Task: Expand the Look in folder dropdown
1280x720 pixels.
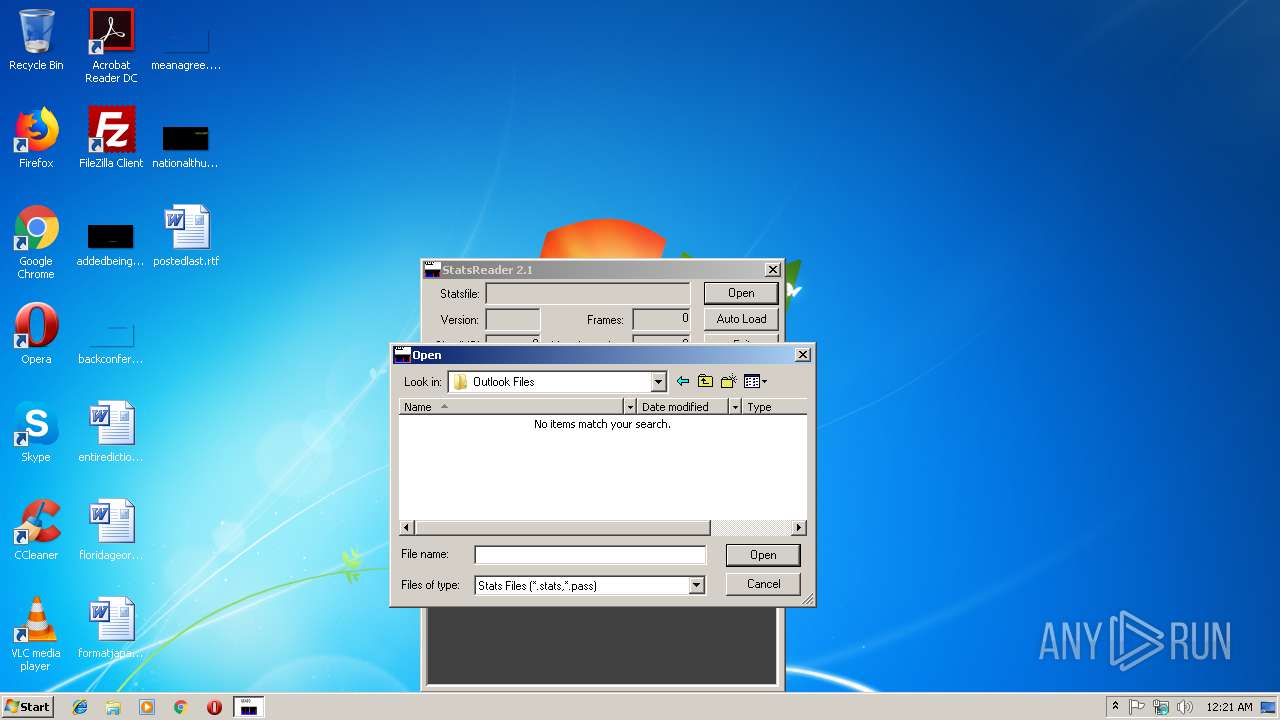Action: point(658,382)
